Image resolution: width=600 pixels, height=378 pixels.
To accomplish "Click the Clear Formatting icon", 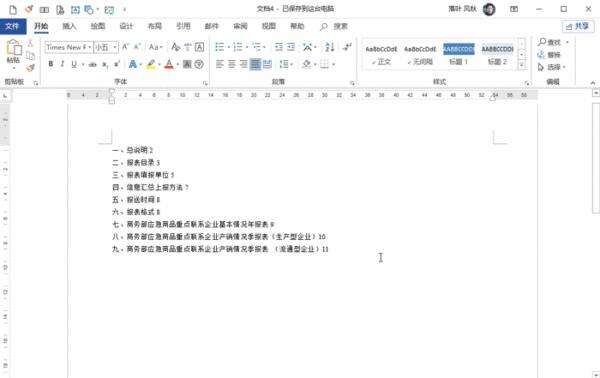I will [176, 47].
